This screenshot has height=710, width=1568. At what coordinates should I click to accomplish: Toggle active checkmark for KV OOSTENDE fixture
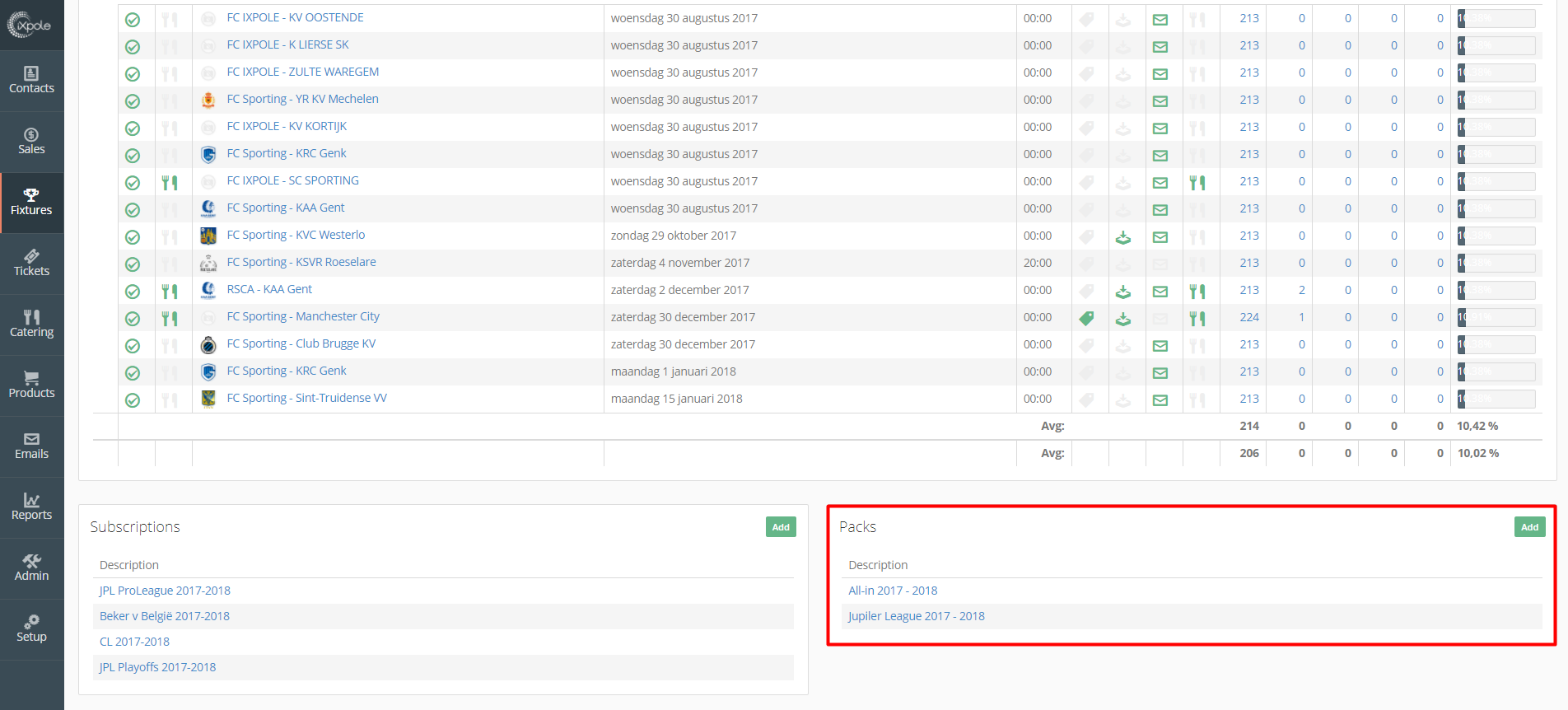pyautogui.click(x=133, y=20)
